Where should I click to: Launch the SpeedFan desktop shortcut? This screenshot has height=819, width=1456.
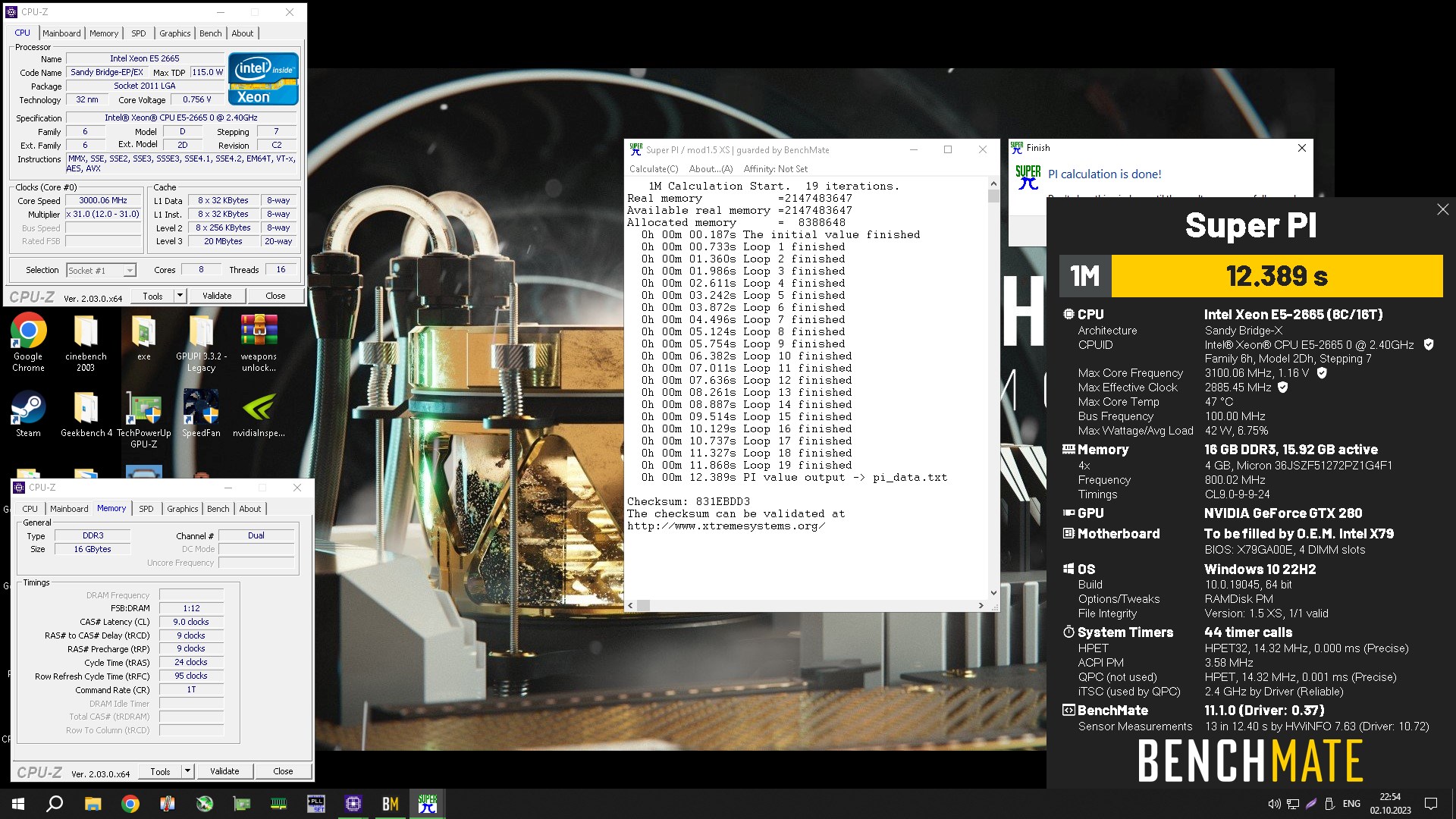click(201, 414)
